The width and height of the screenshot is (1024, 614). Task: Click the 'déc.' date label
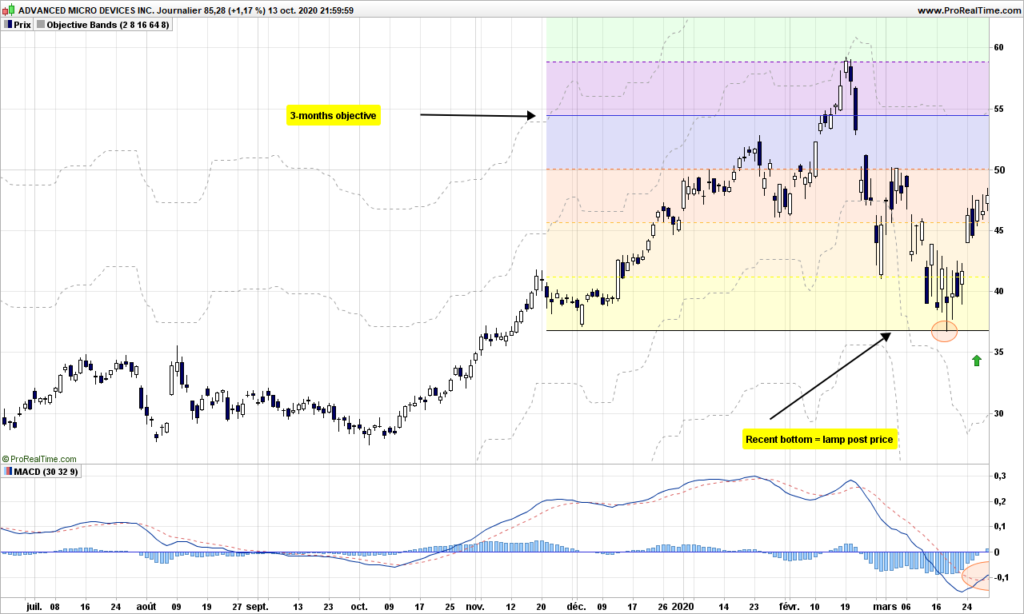pos(576,606)
